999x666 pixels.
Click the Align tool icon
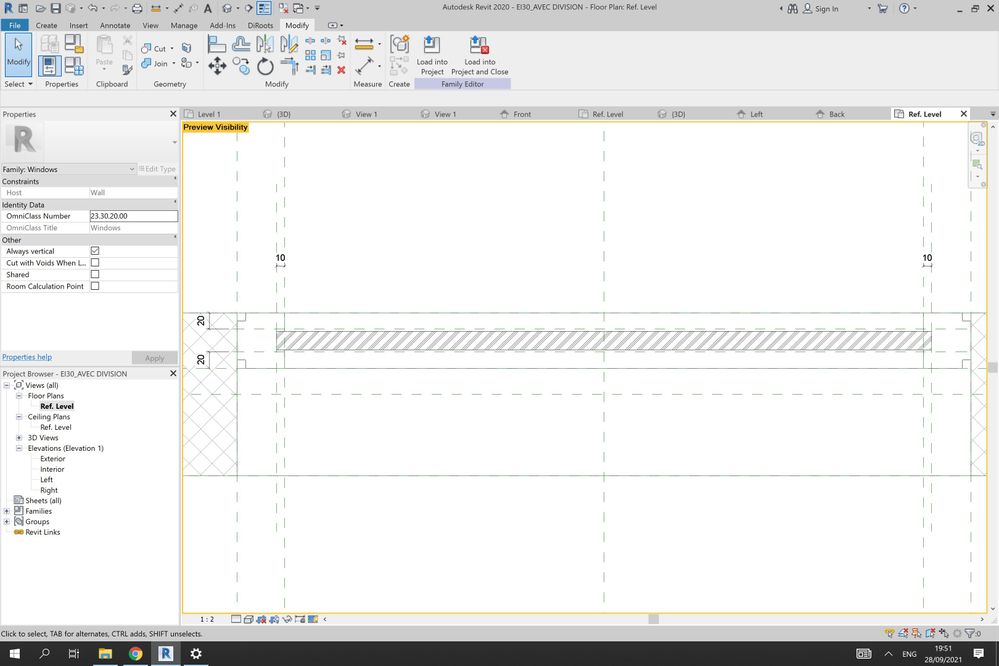pyautogui.click(x=217, y=44)
